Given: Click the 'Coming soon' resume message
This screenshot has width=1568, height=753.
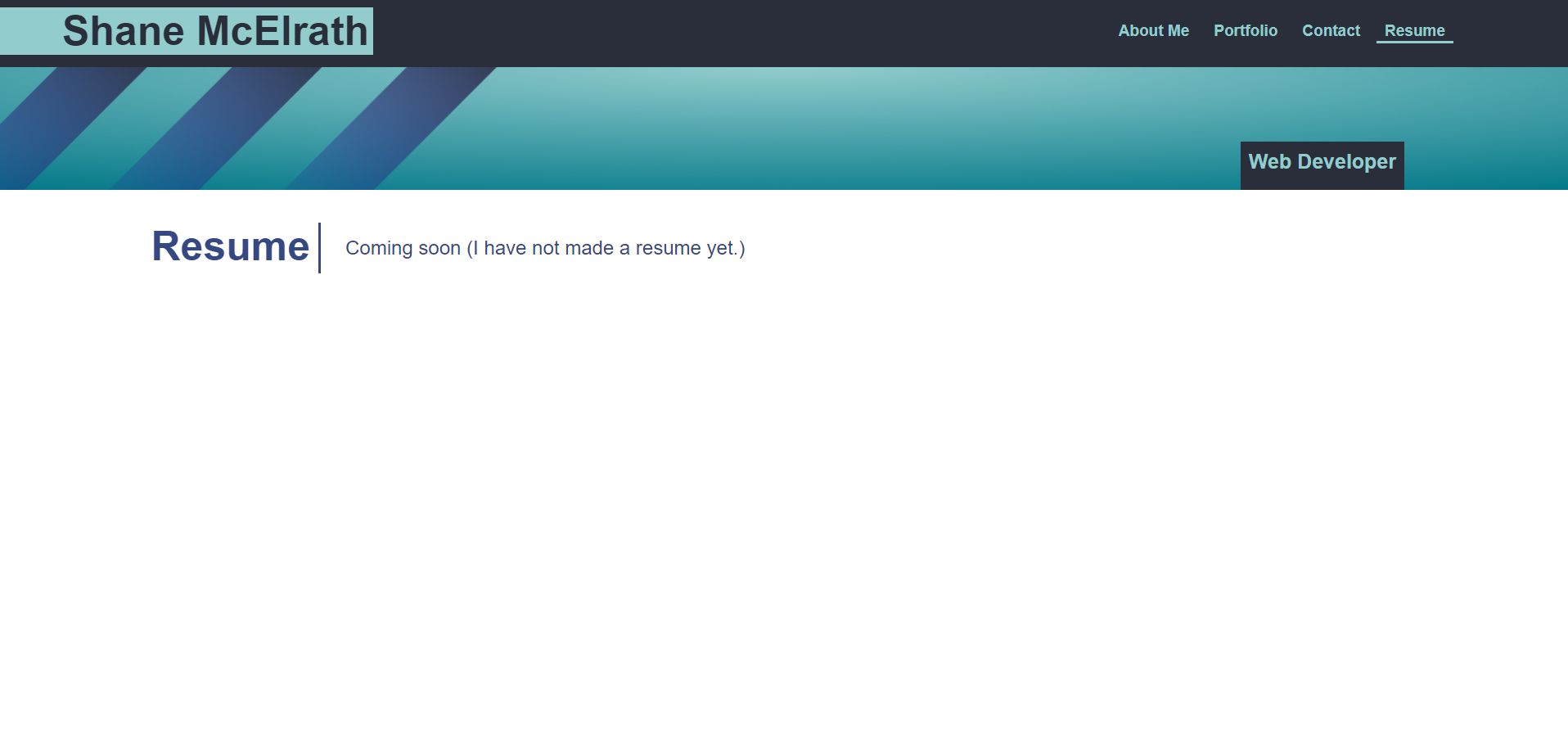Looking at the screenshot, I should click(545, 248).
